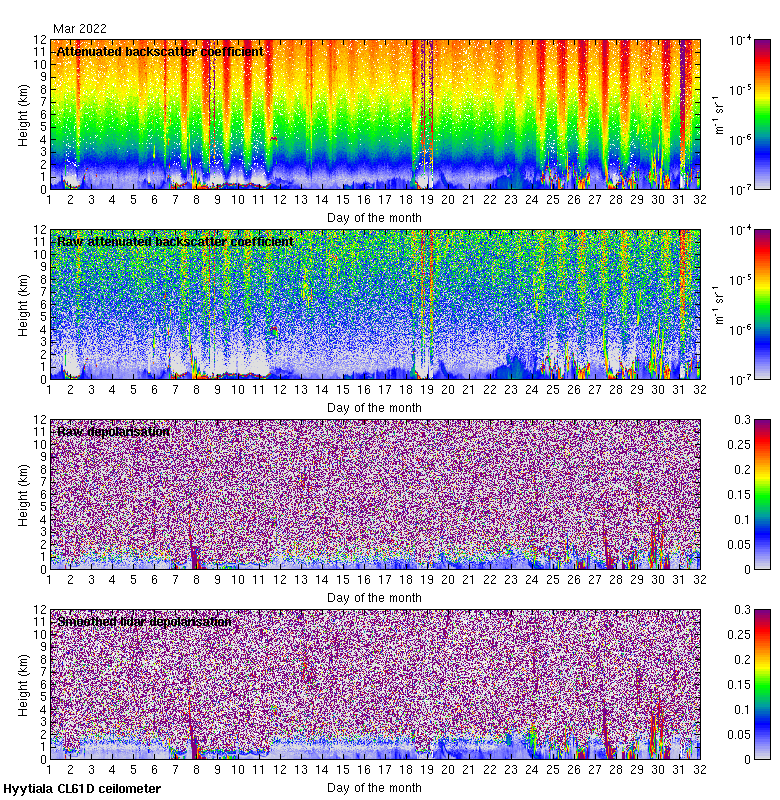Click day 32 tick under the smoothed depolarisation plot

pyautogui.click(x=700, y=769)
